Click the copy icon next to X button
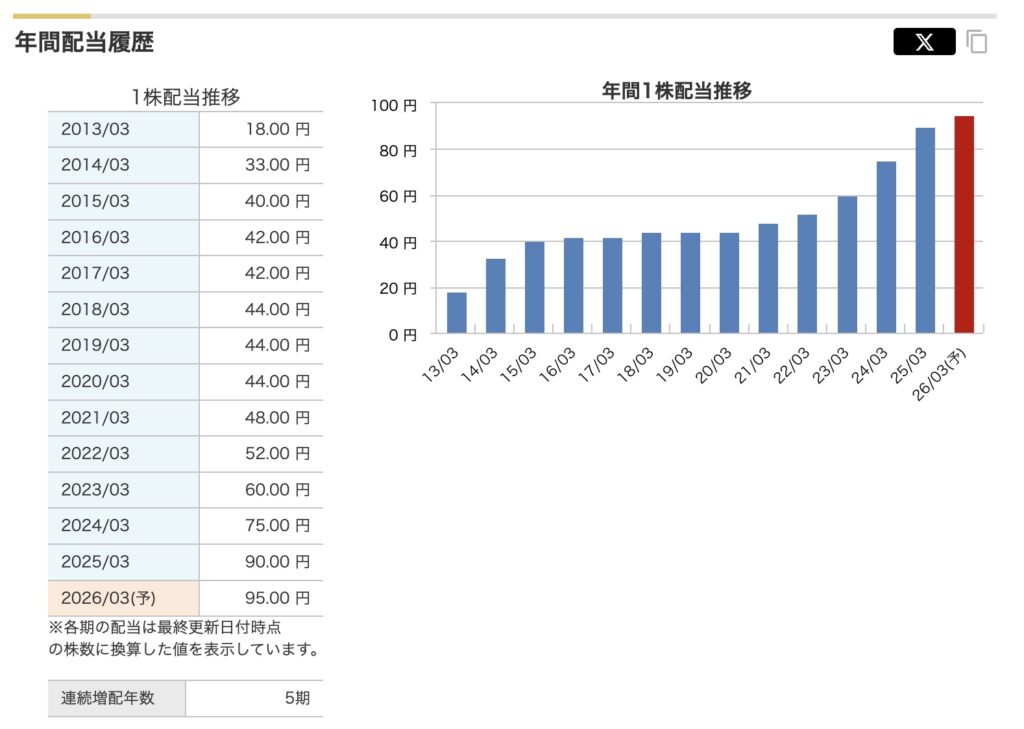The width and height of the screenshot is (1024, 729). click(977, 42)
